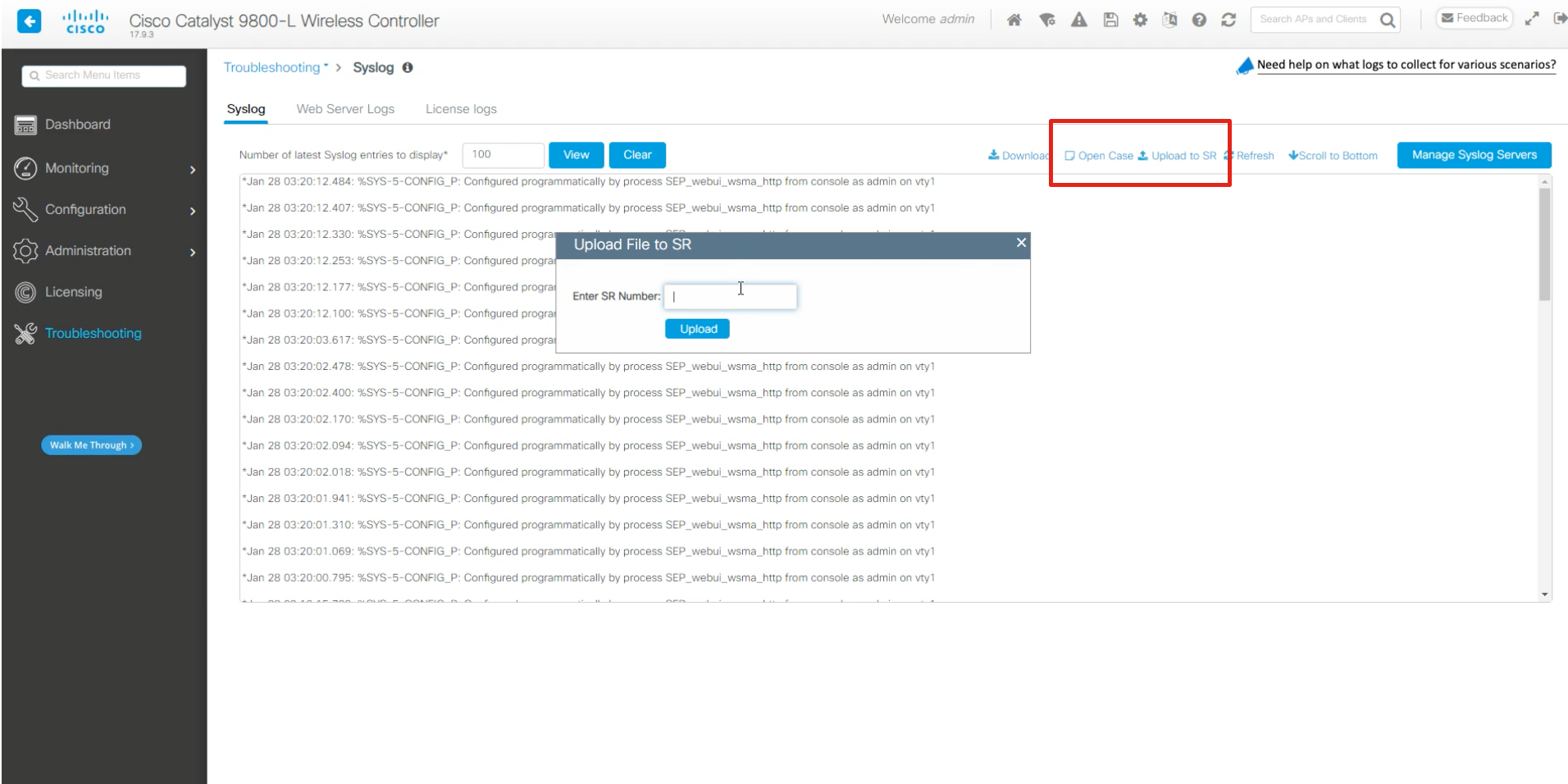Click the Welcome admin text

pyautogui.click(x=928, y=19)
